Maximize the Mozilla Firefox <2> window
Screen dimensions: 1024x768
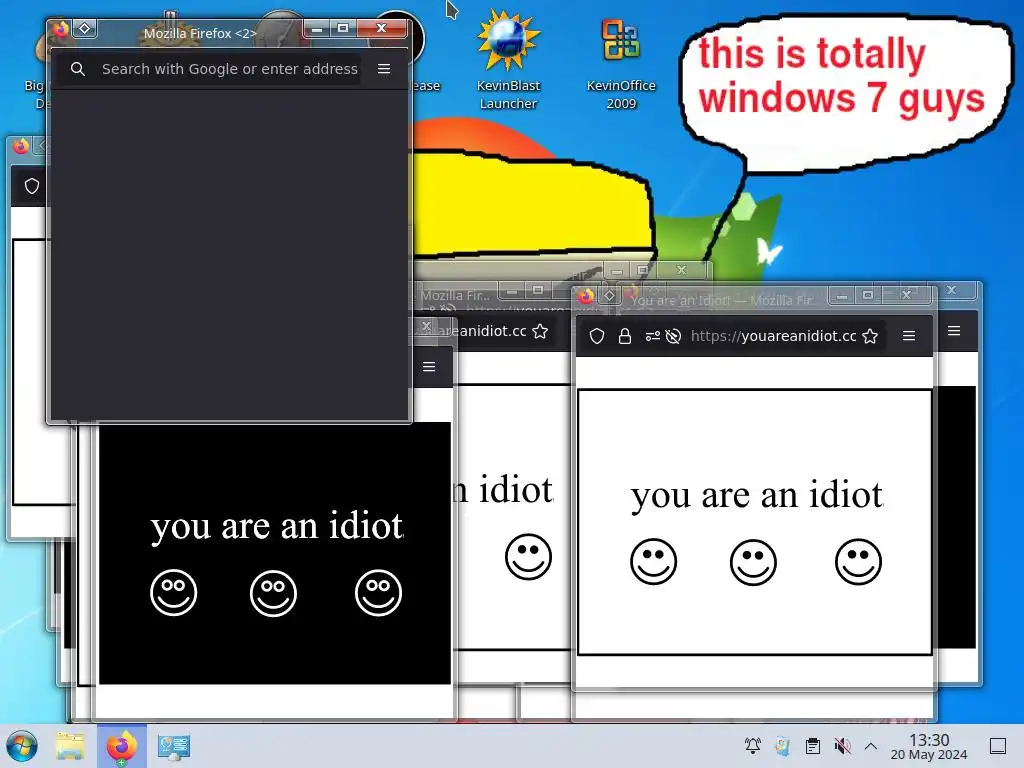coord(343,28)
